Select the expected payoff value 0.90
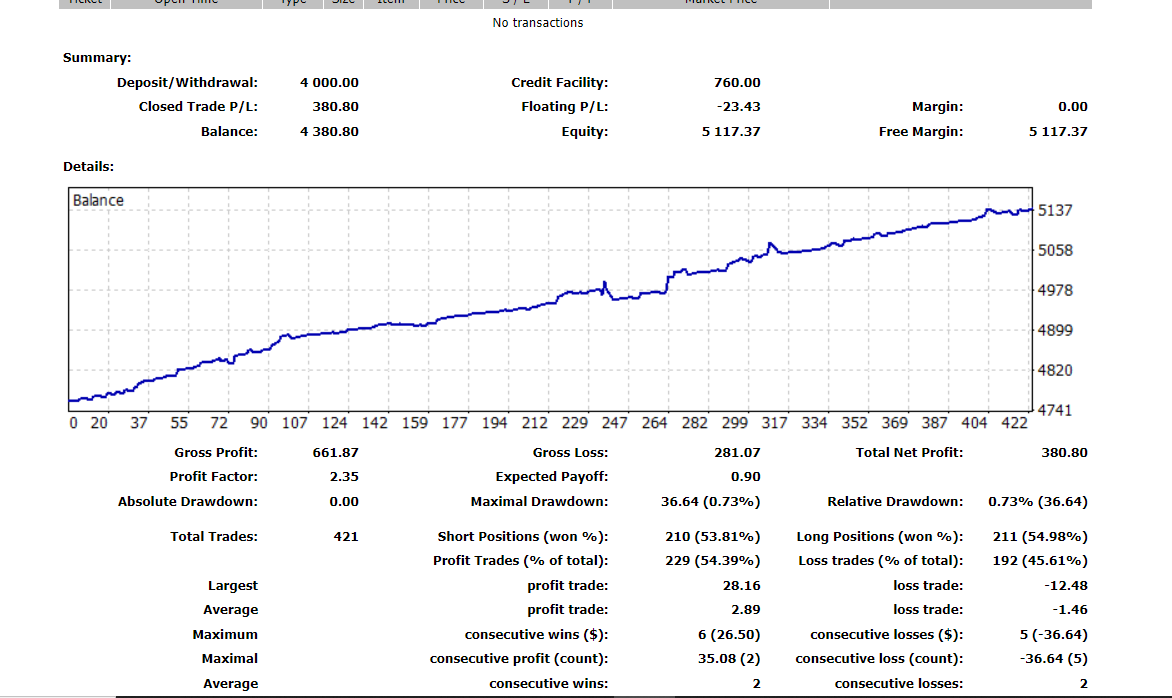 pyautogui.click(x=746, y=476)
